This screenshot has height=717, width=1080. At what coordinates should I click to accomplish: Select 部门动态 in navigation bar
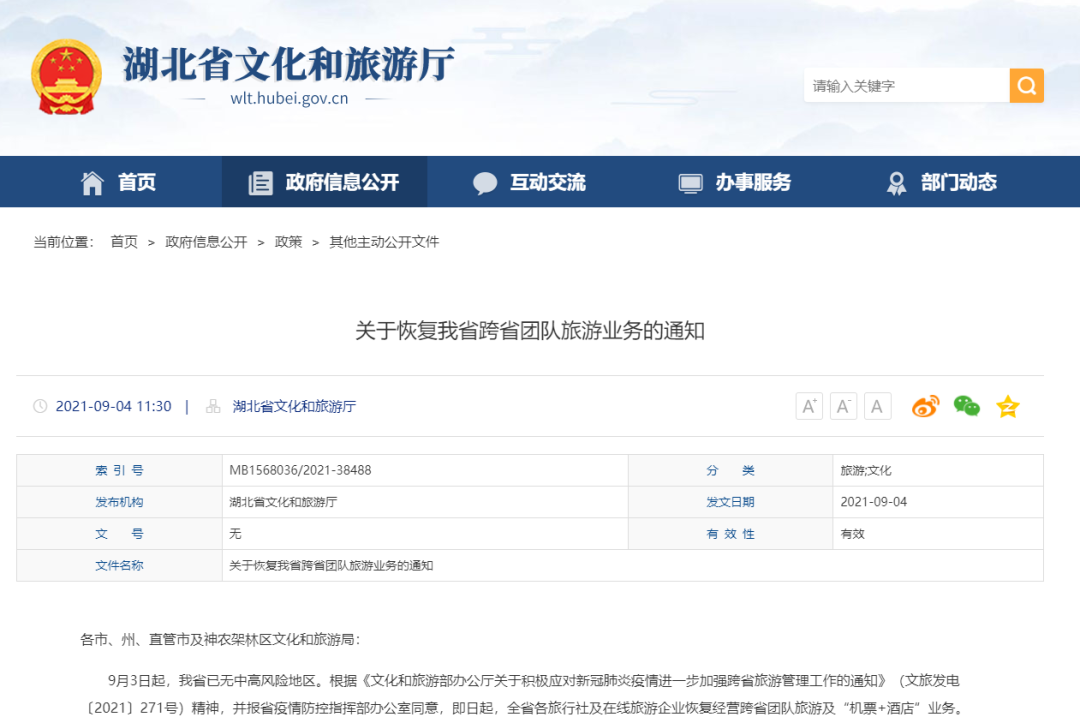940,182
